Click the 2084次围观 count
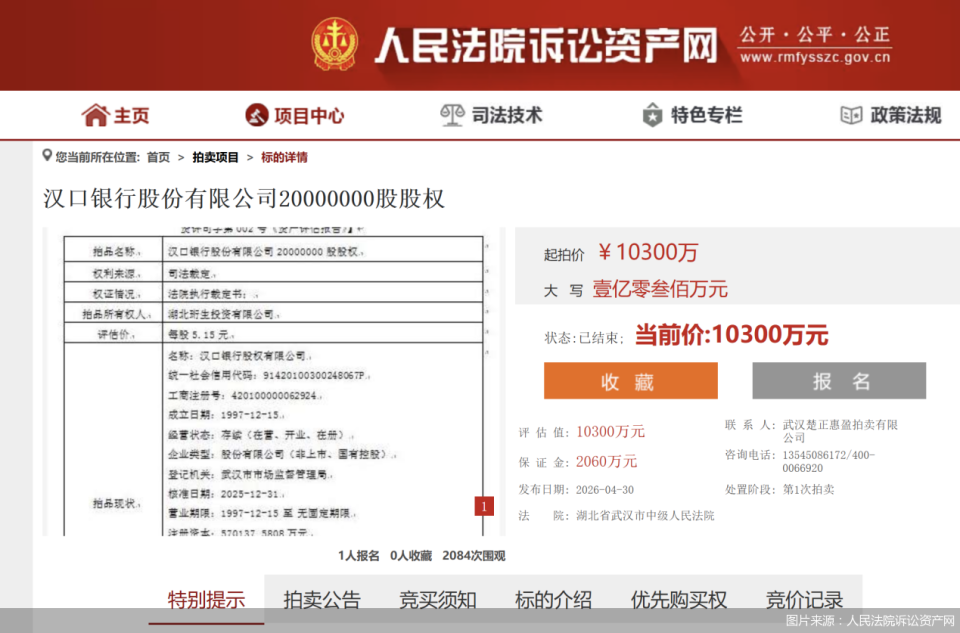The height and width of the screenshot is (633, 960). pos(474,556)
